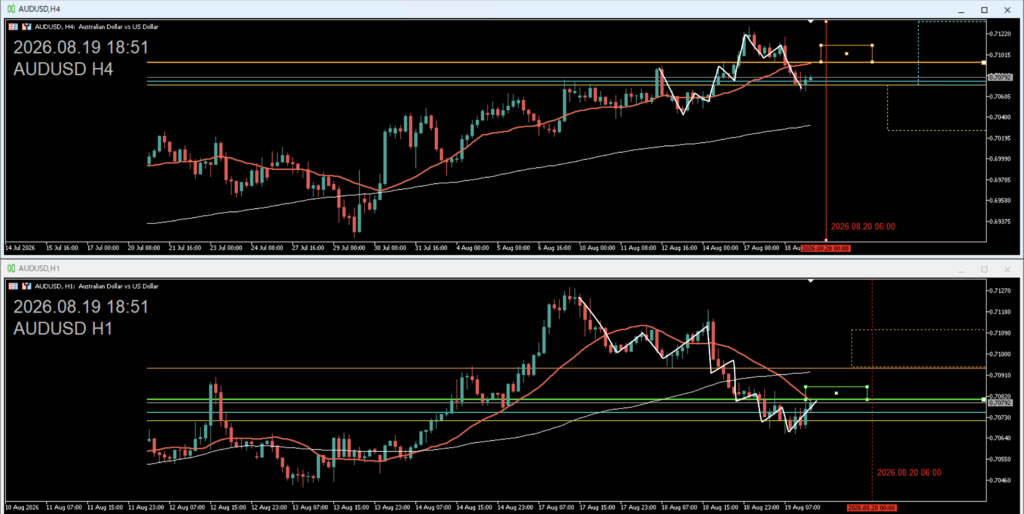Open one-click trading panel on H4 chart
The image size is (1024, 514).
(13, 27)
